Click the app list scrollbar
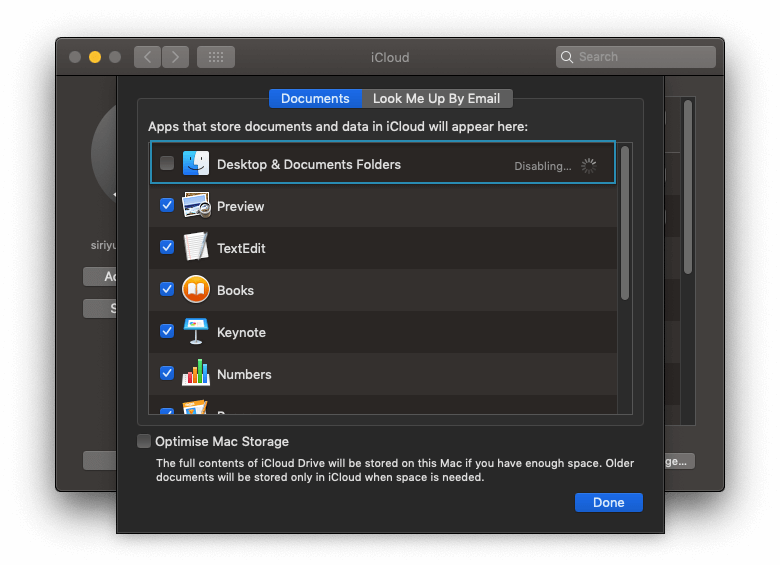 625,223
